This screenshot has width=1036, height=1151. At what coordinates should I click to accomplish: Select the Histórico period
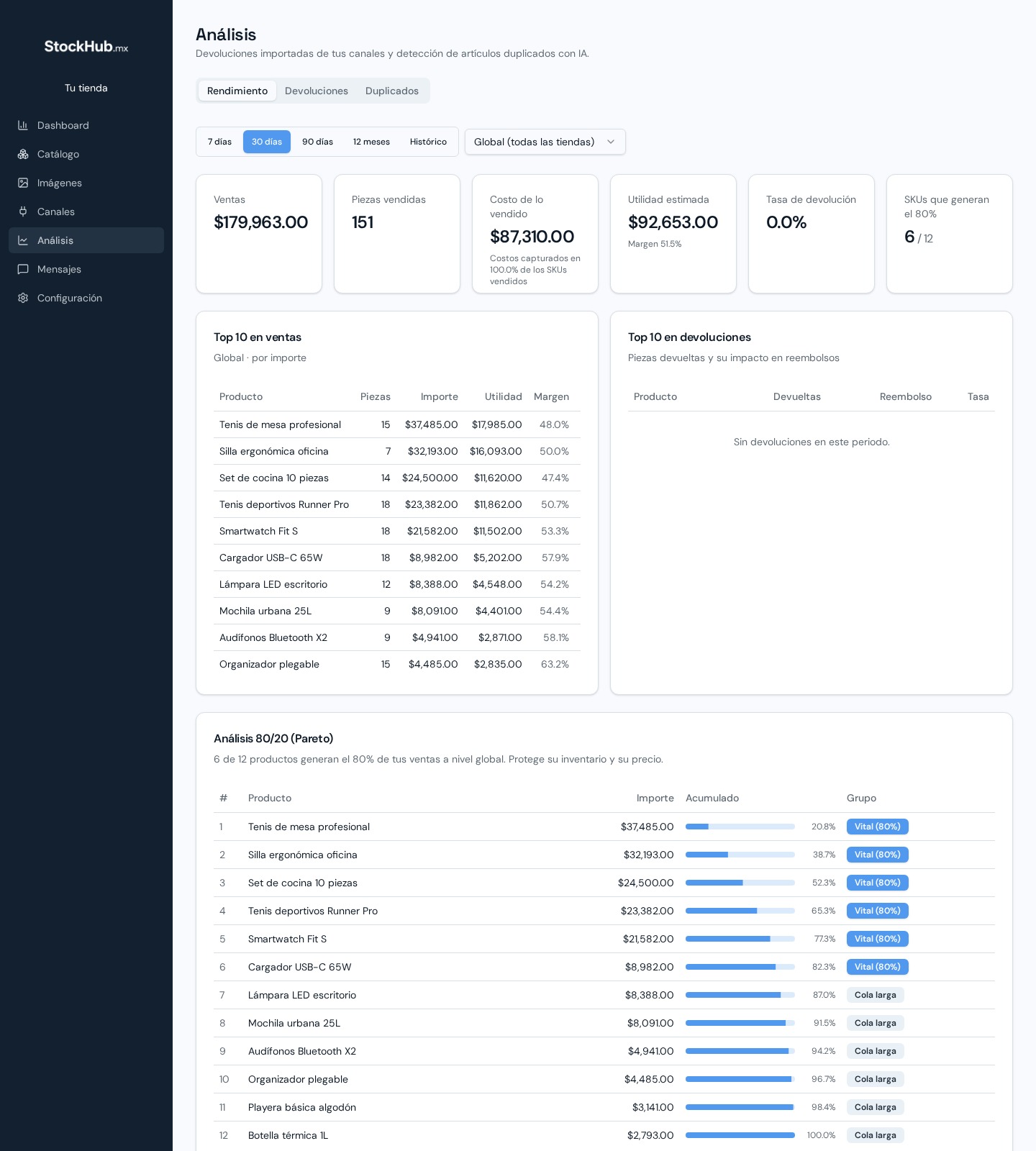428,142
